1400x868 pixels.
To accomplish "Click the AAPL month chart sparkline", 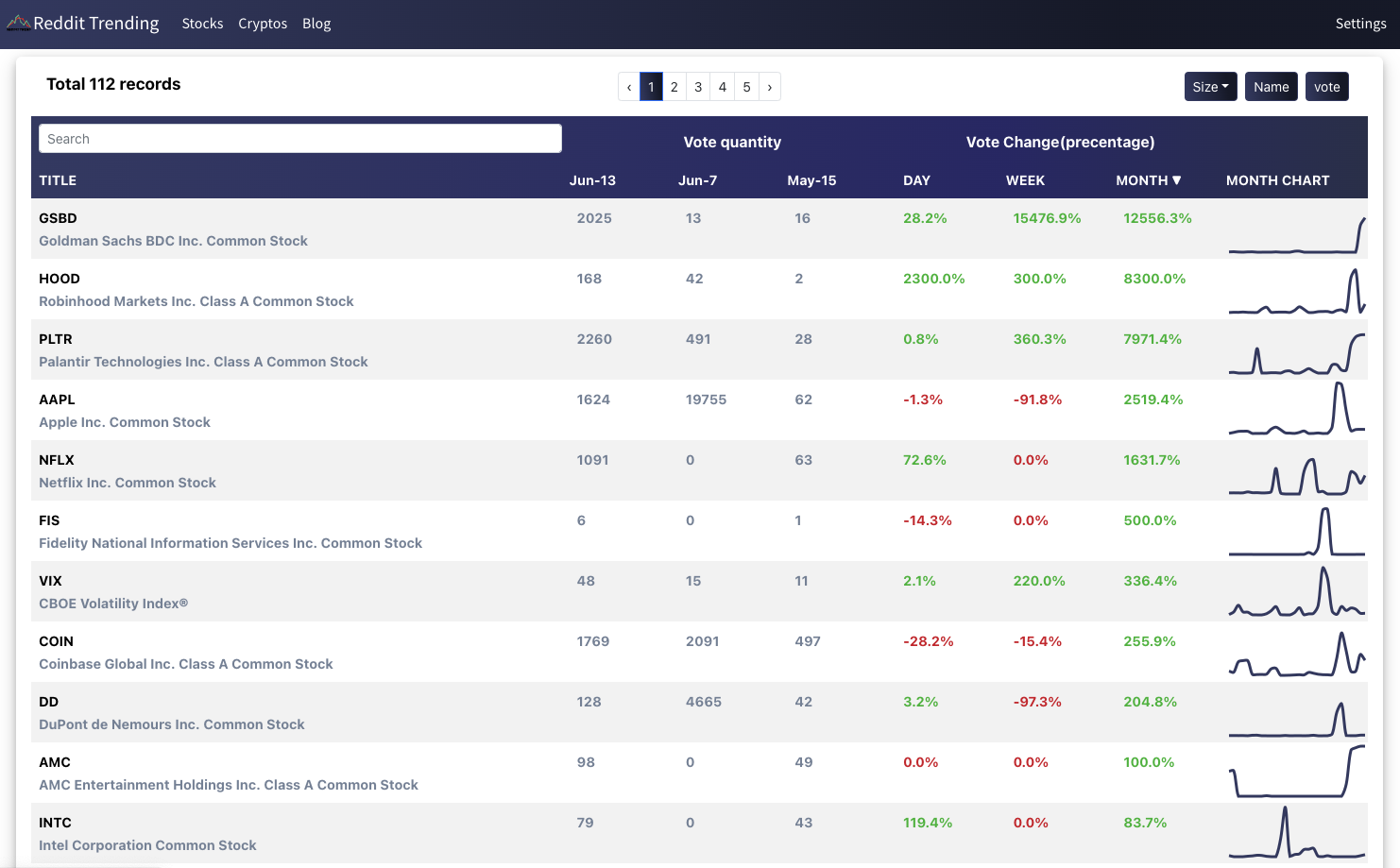I will (1296, 411).
